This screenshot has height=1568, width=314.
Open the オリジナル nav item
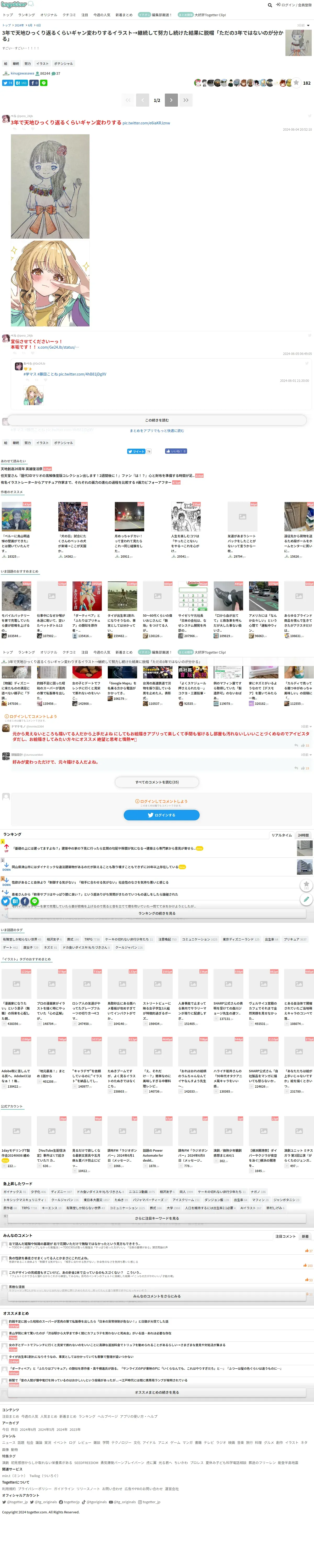tap(49, 15)
